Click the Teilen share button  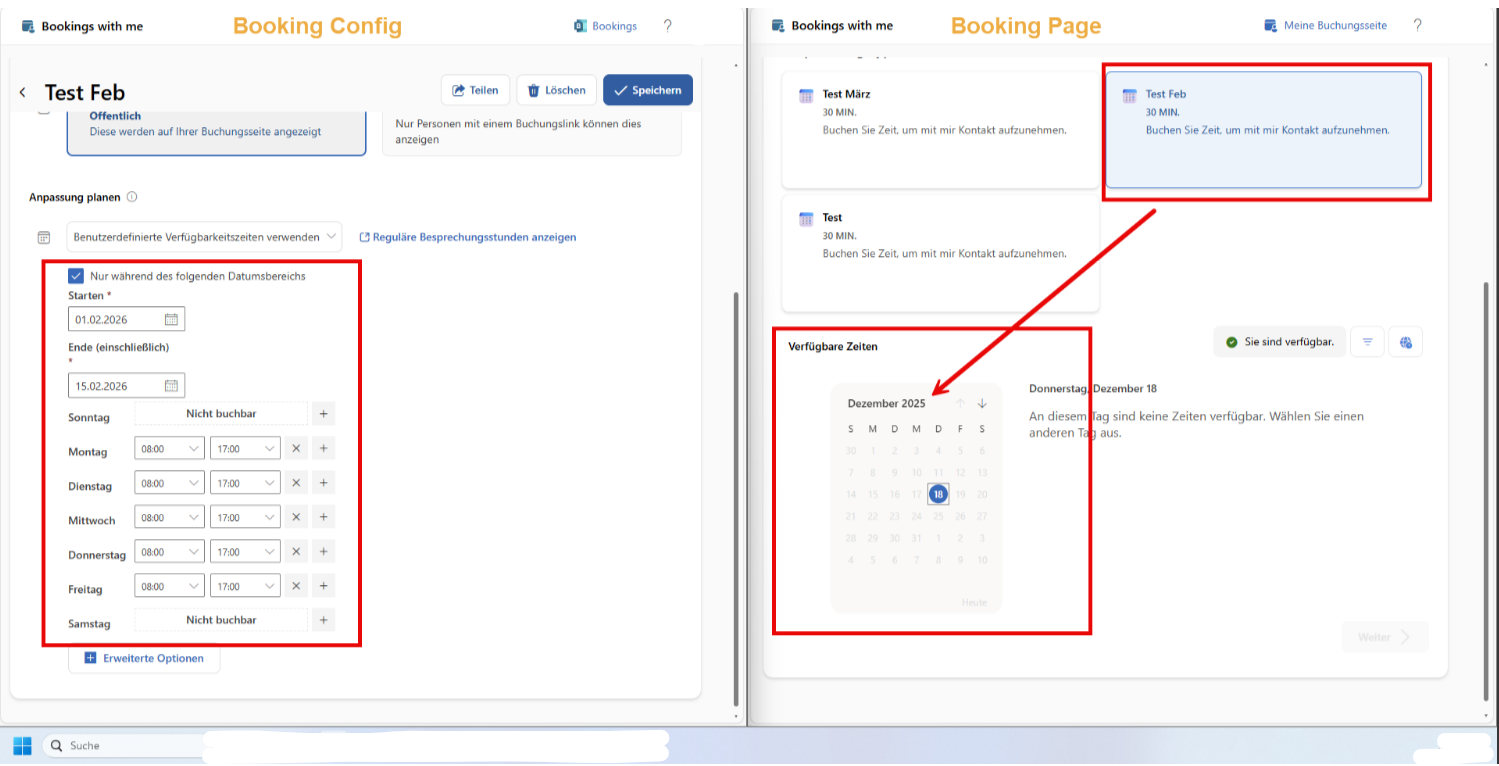tap(476, 90)
